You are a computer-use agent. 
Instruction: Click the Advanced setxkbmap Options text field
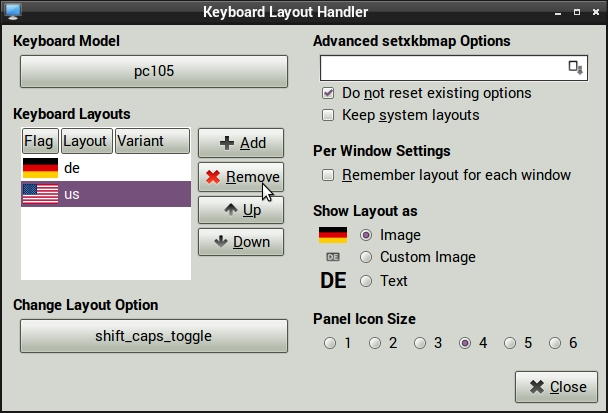[x=440, y=67]
